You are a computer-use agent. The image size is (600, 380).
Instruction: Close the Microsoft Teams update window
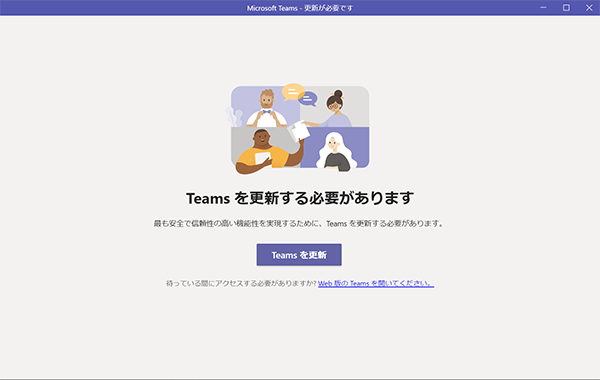(x=589, y=8)
